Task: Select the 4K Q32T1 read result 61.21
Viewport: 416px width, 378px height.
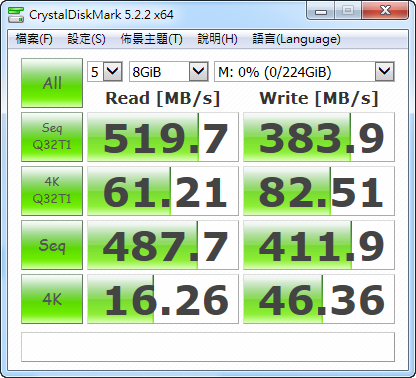Action: (163, 191)
